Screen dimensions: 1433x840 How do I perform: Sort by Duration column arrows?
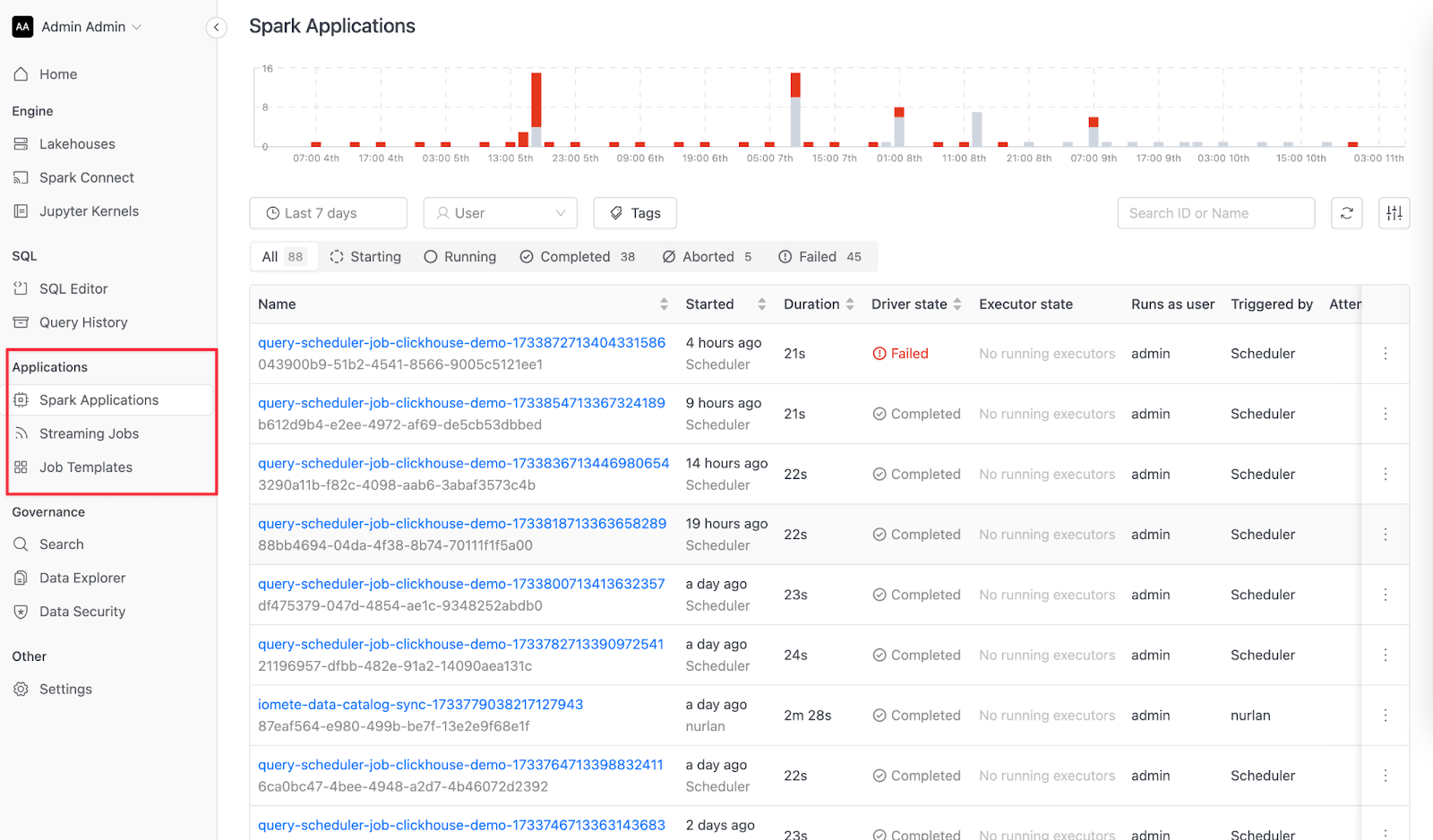click(850, 304)
